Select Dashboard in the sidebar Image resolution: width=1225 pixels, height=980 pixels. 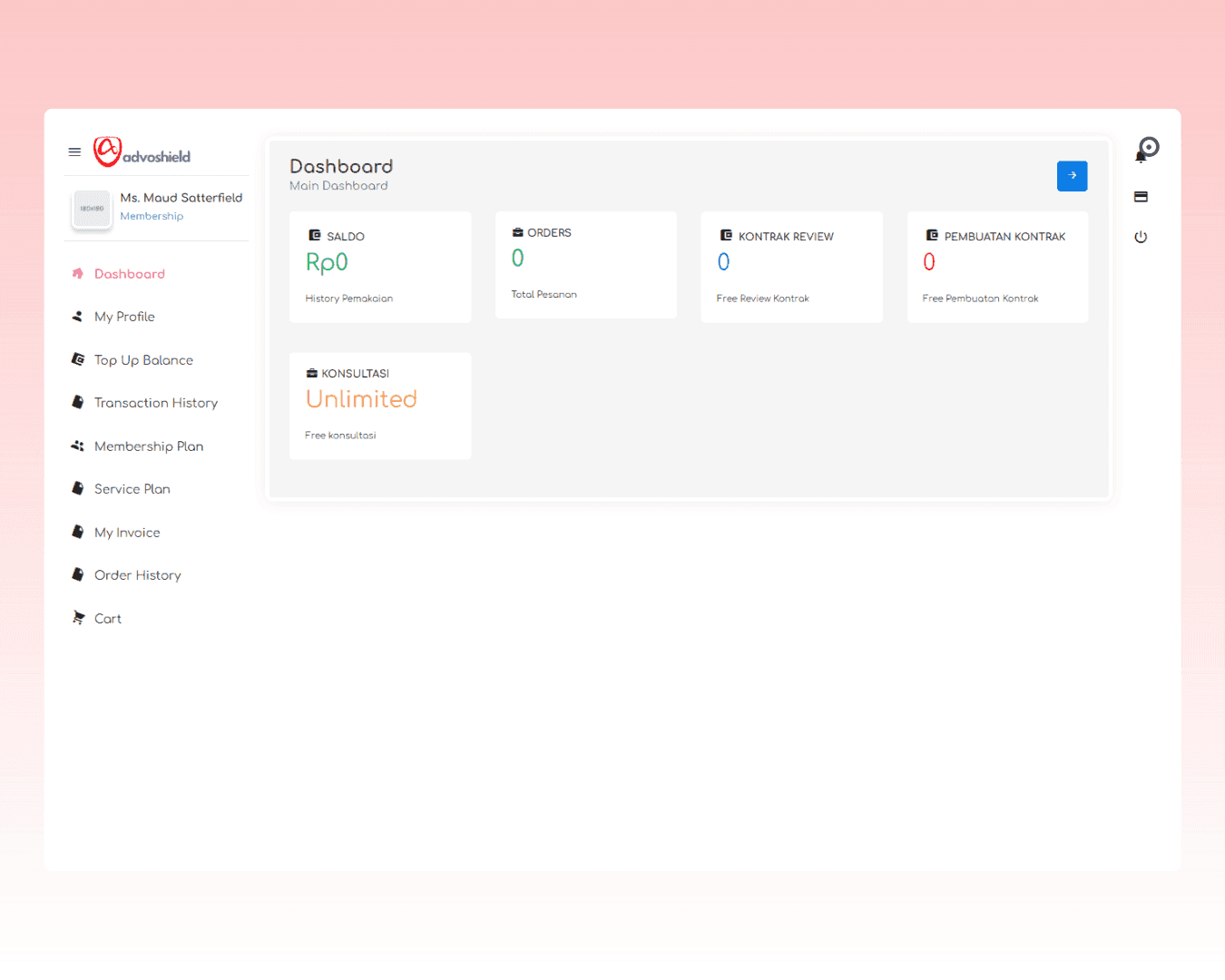coord(129,274)
